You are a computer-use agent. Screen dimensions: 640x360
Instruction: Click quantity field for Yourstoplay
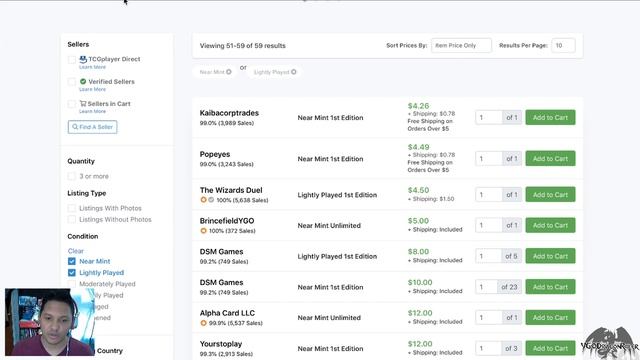489,348
